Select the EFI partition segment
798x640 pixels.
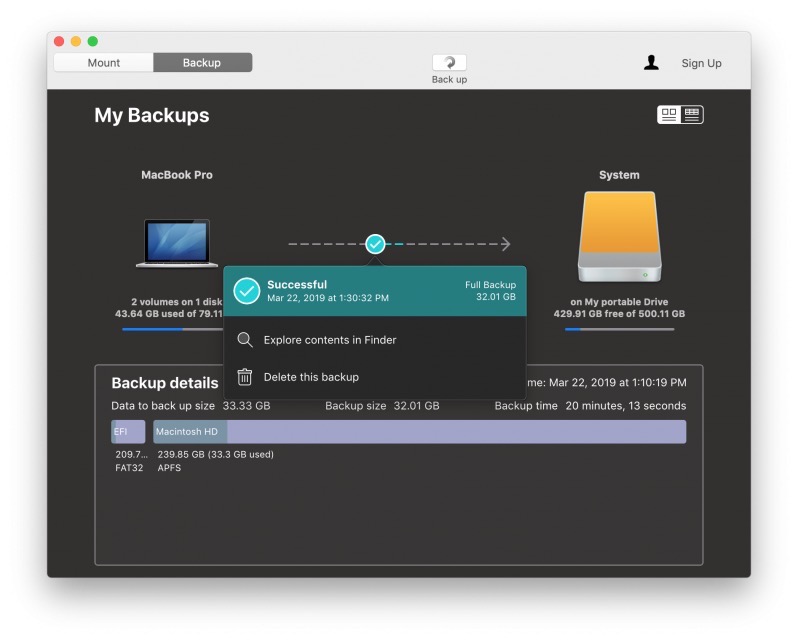[127, 432]
